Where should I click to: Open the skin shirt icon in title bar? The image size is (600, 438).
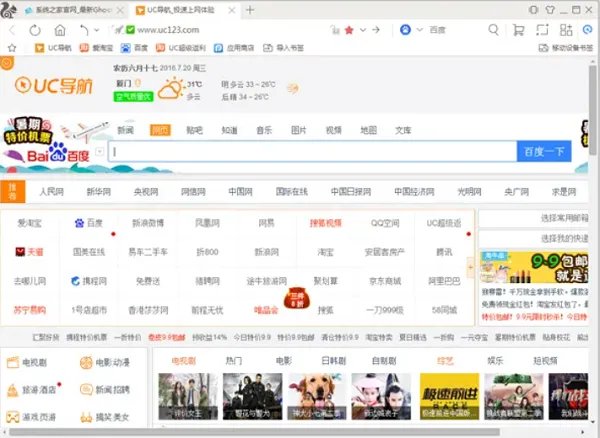coord(550,10)
